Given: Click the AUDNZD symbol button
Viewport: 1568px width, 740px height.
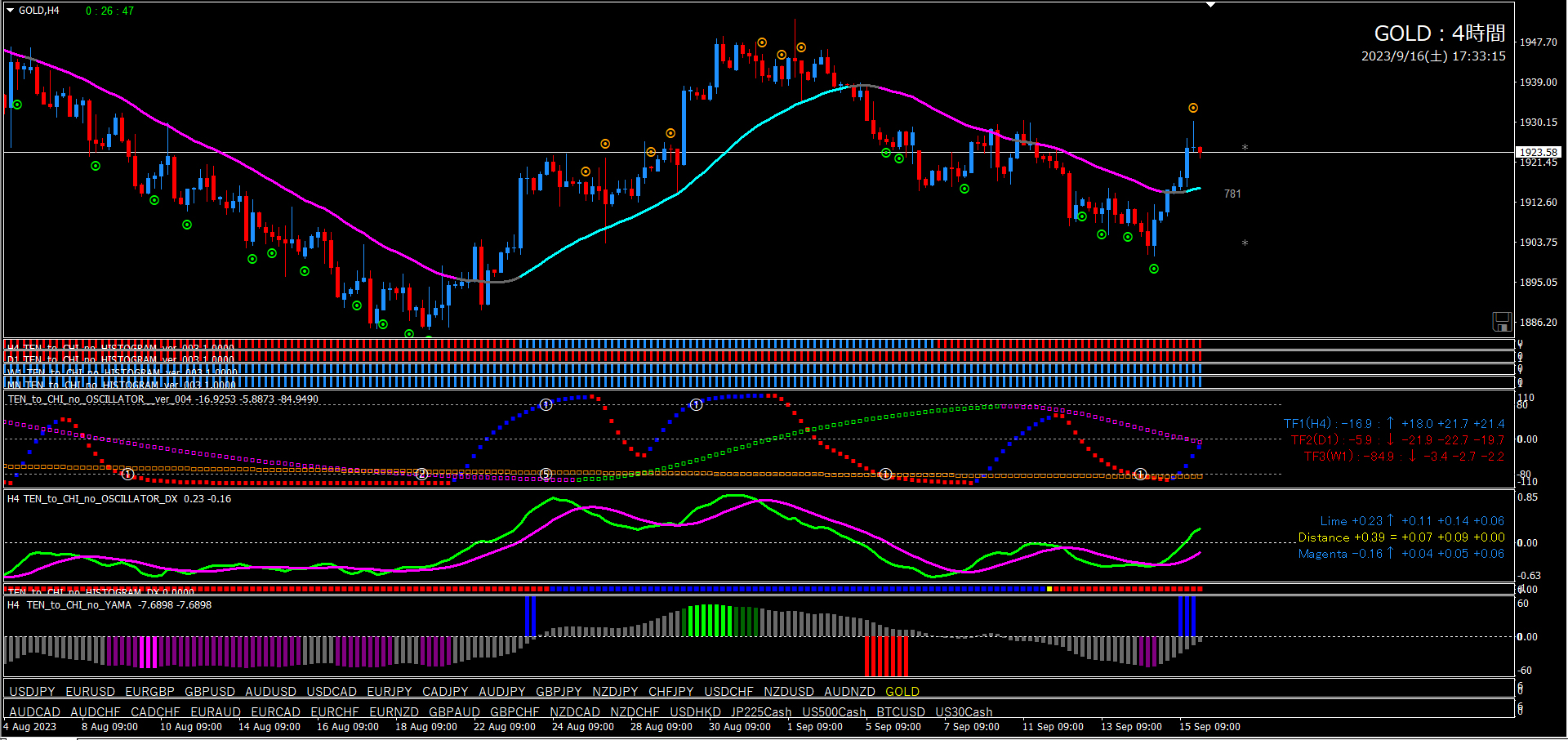Looking at the screenshot, I should 849,692.
